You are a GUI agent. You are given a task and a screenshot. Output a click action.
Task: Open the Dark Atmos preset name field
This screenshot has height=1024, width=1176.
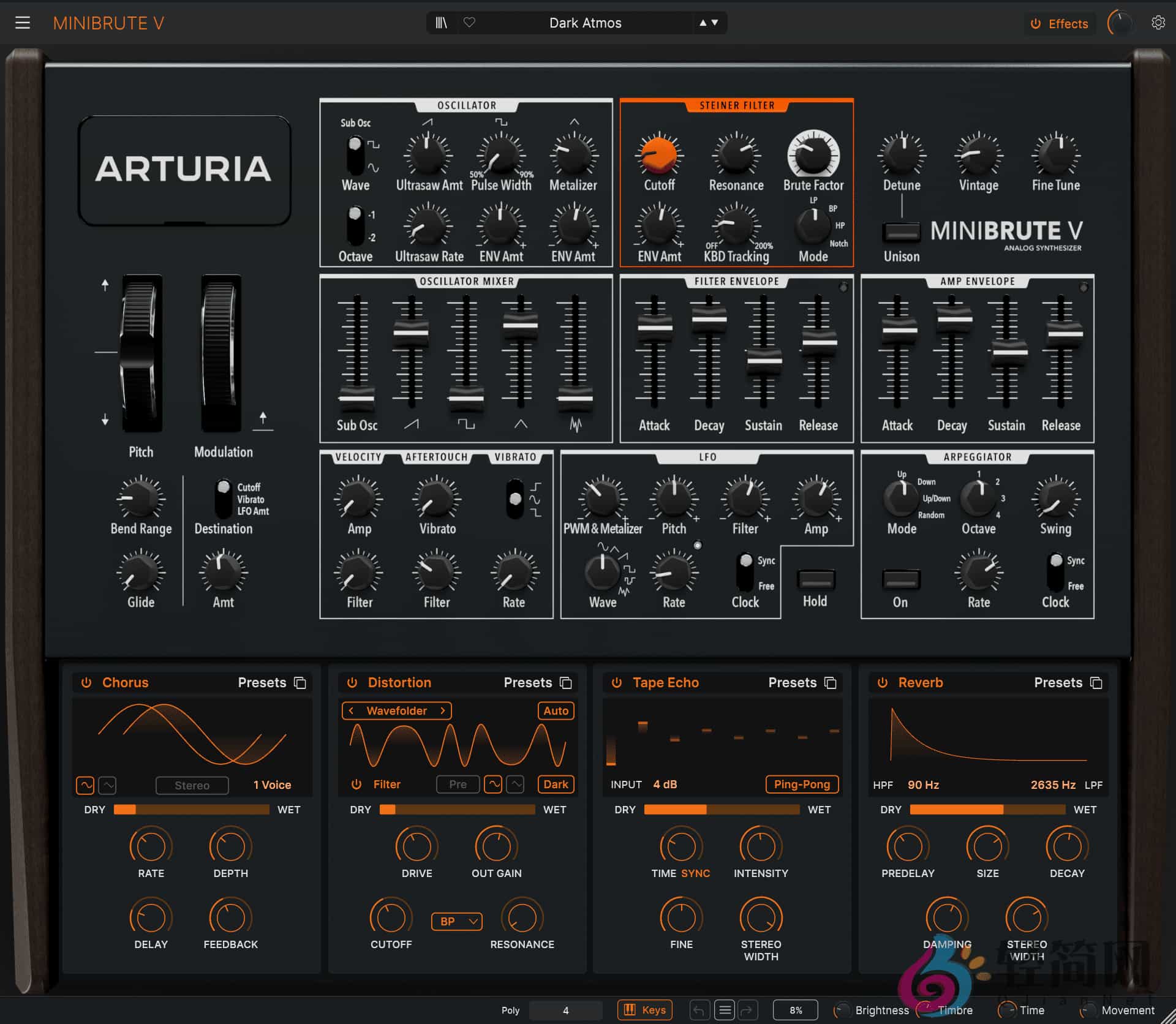(x=585, y=23)
